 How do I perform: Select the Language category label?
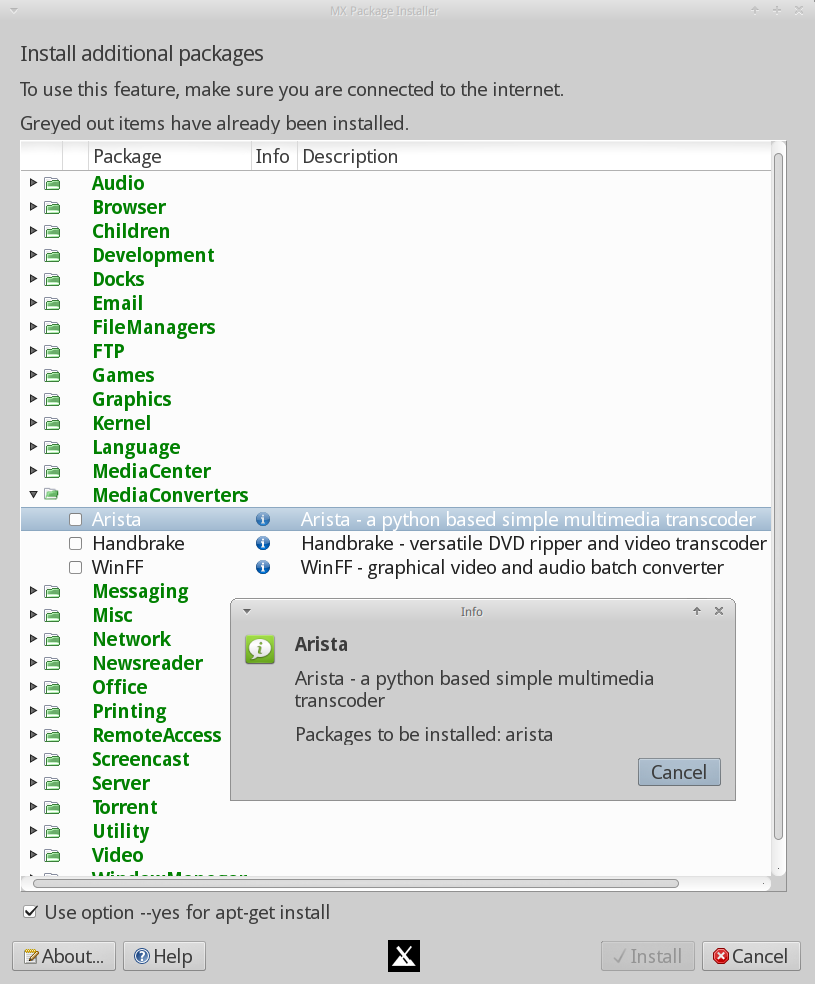pyautogui.click(x=136, y=447)
